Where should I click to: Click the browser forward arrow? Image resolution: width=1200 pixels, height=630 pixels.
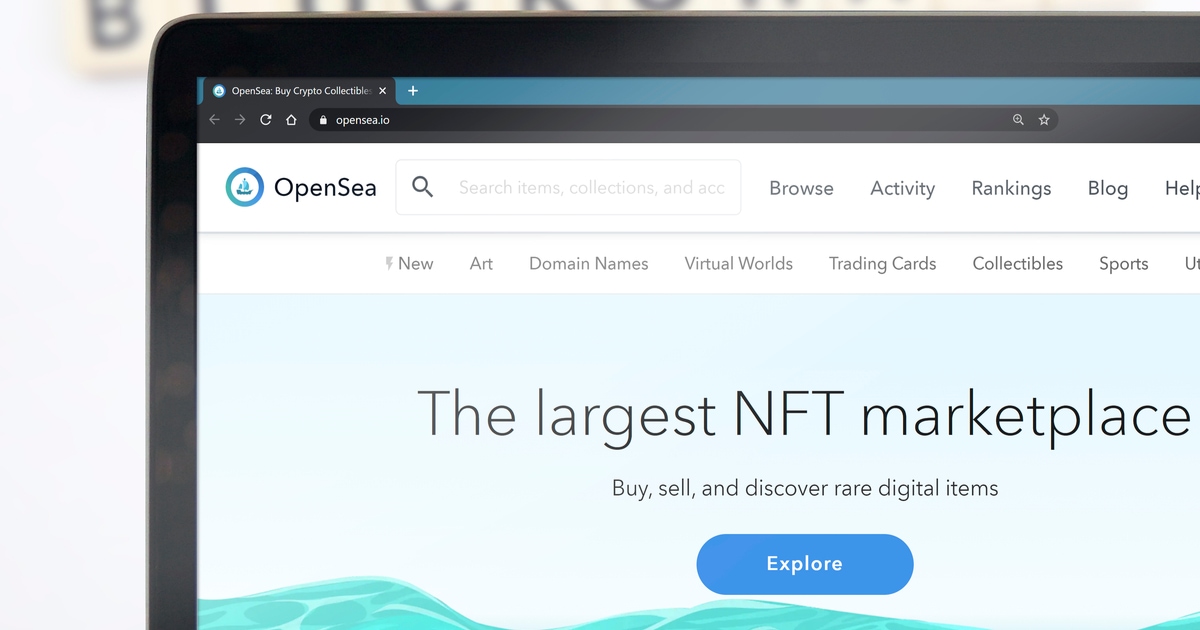pyautogui.click(x=240, y=120)
